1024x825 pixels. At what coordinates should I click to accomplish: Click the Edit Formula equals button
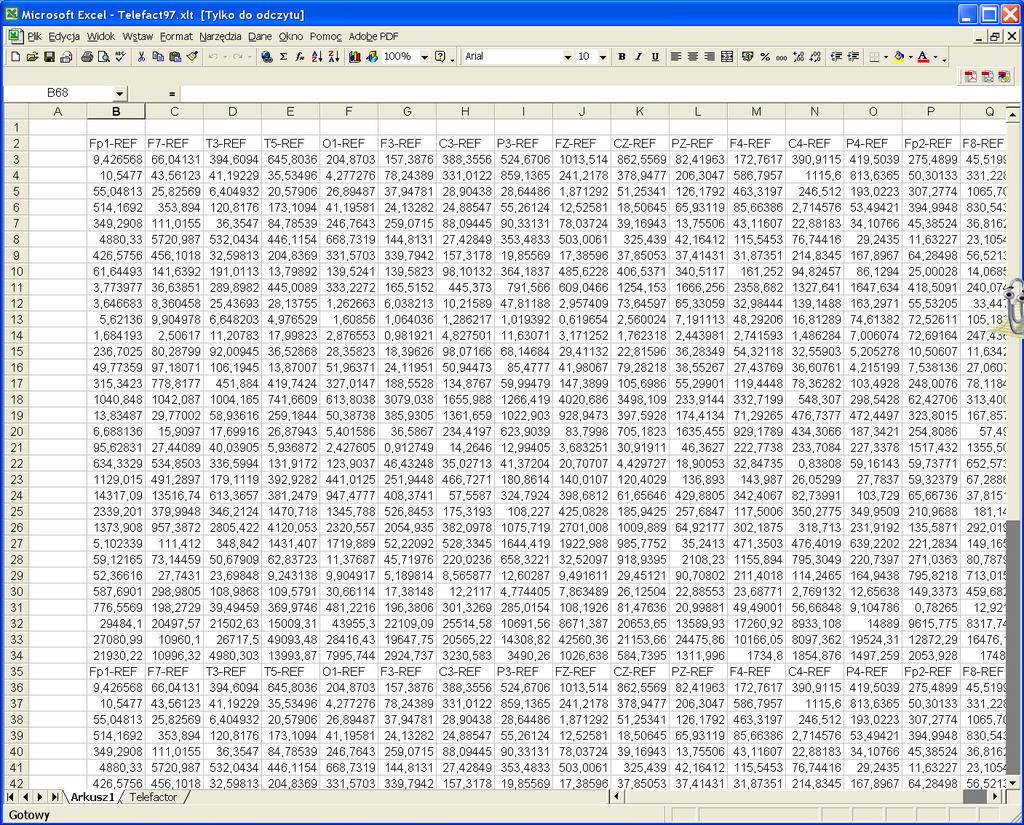click(x=172, y=94)
